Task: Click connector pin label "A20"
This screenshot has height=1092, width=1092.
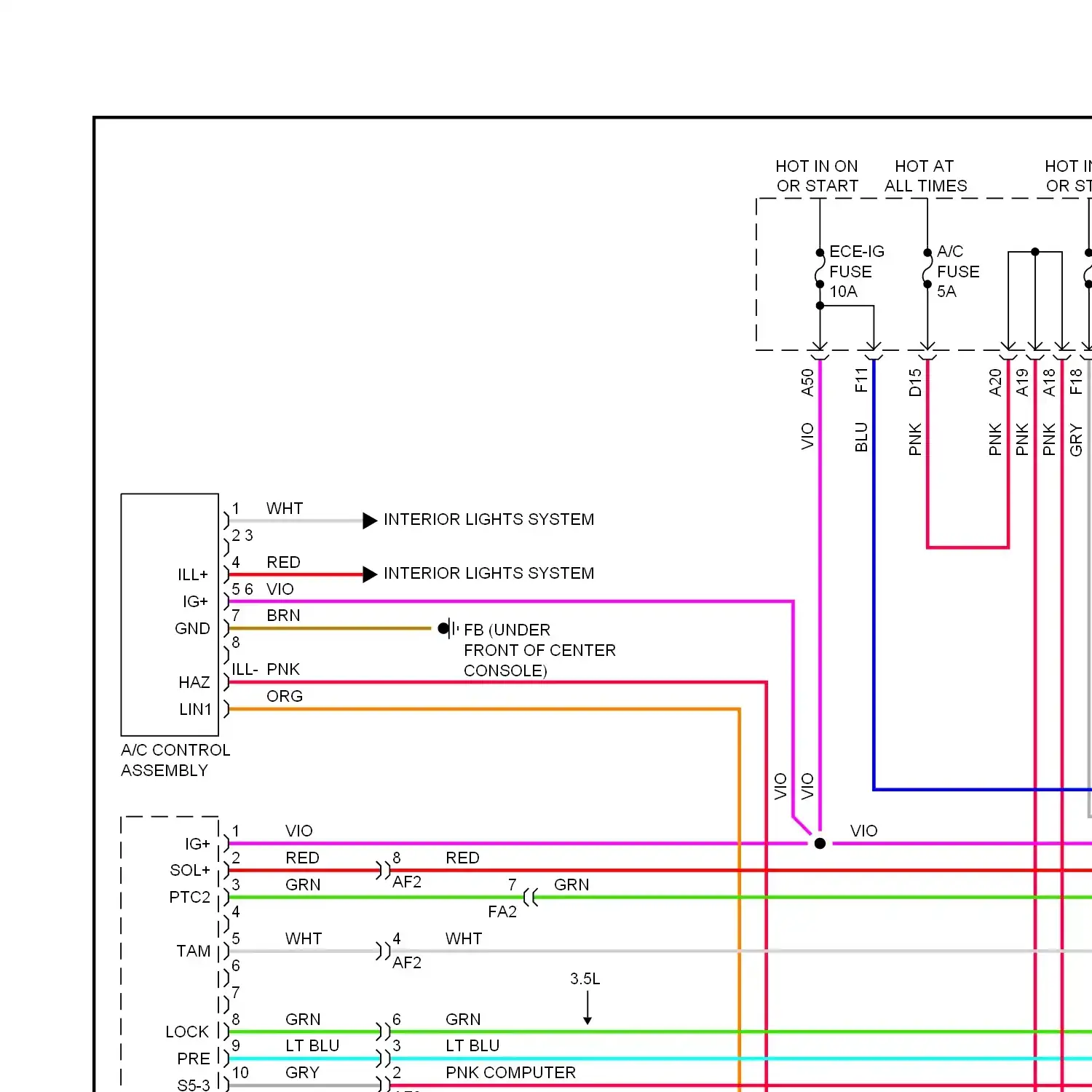Action: point(995,382)
